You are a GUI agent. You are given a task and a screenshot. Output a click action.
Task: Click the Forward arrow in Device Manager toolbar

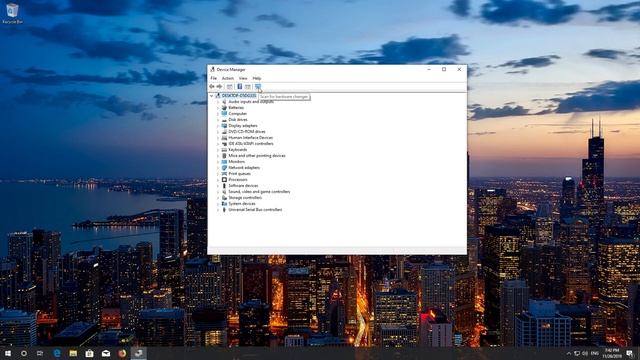[219, 87]
